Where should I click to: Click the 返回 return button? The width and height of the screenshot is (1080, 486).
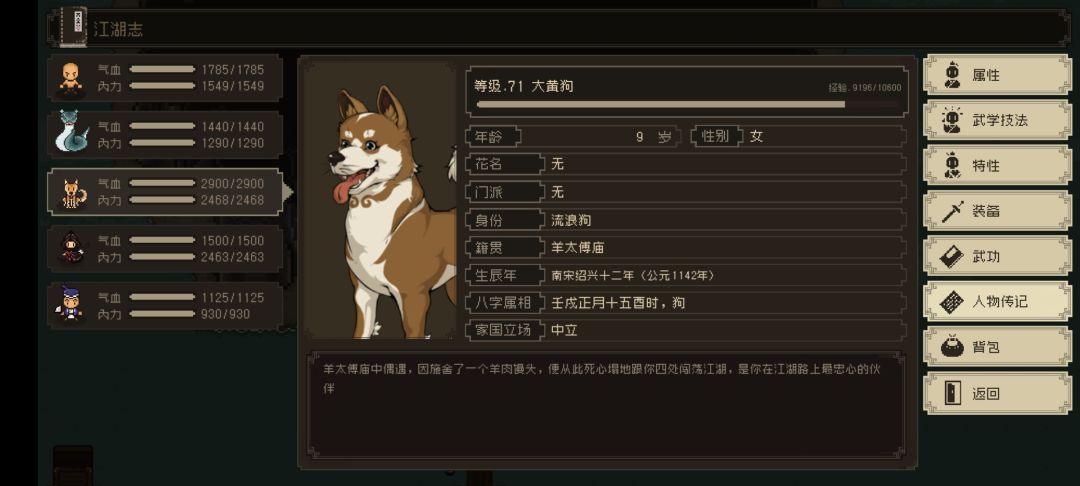997,394
